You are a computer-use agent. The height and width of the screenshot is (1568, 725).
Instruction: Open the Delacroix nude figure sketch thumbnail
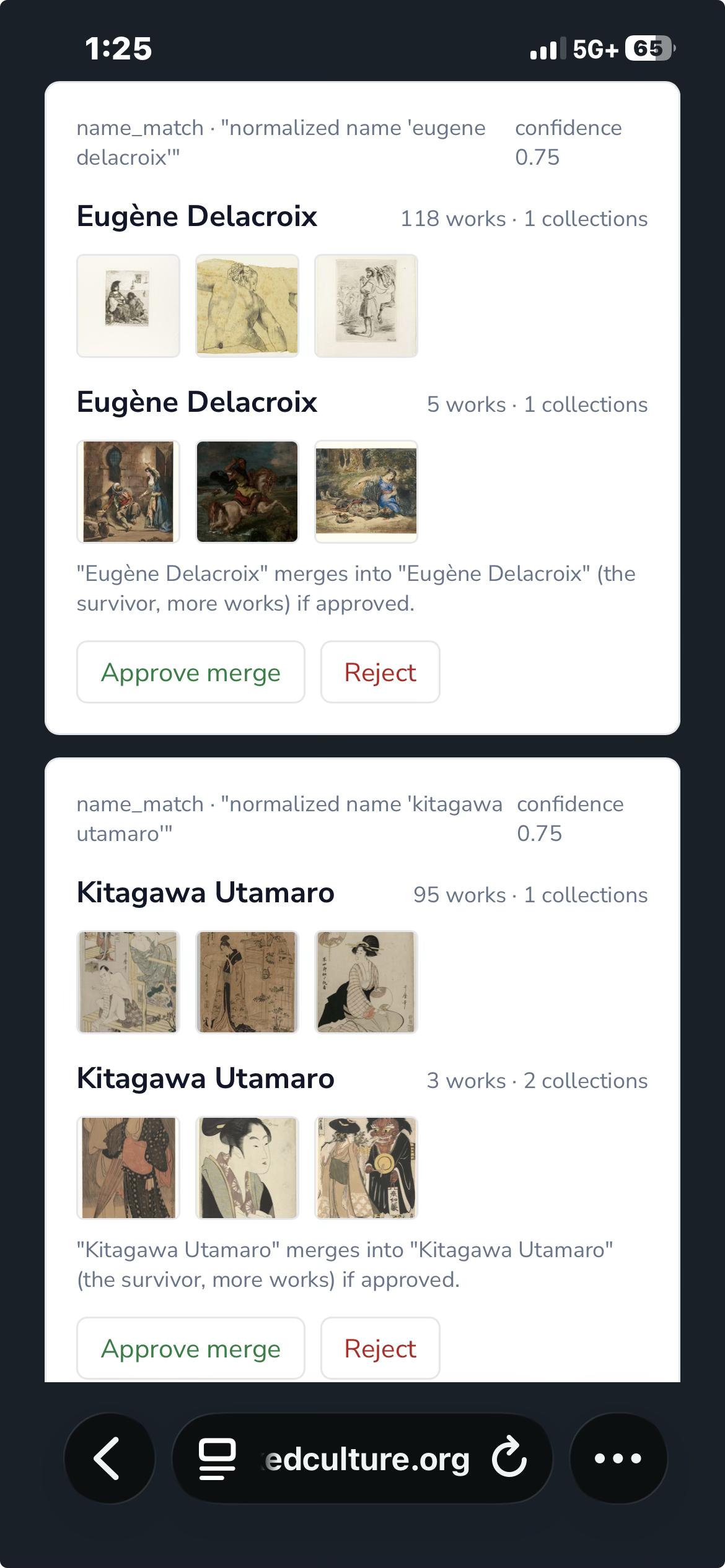(x=247, y=306)
